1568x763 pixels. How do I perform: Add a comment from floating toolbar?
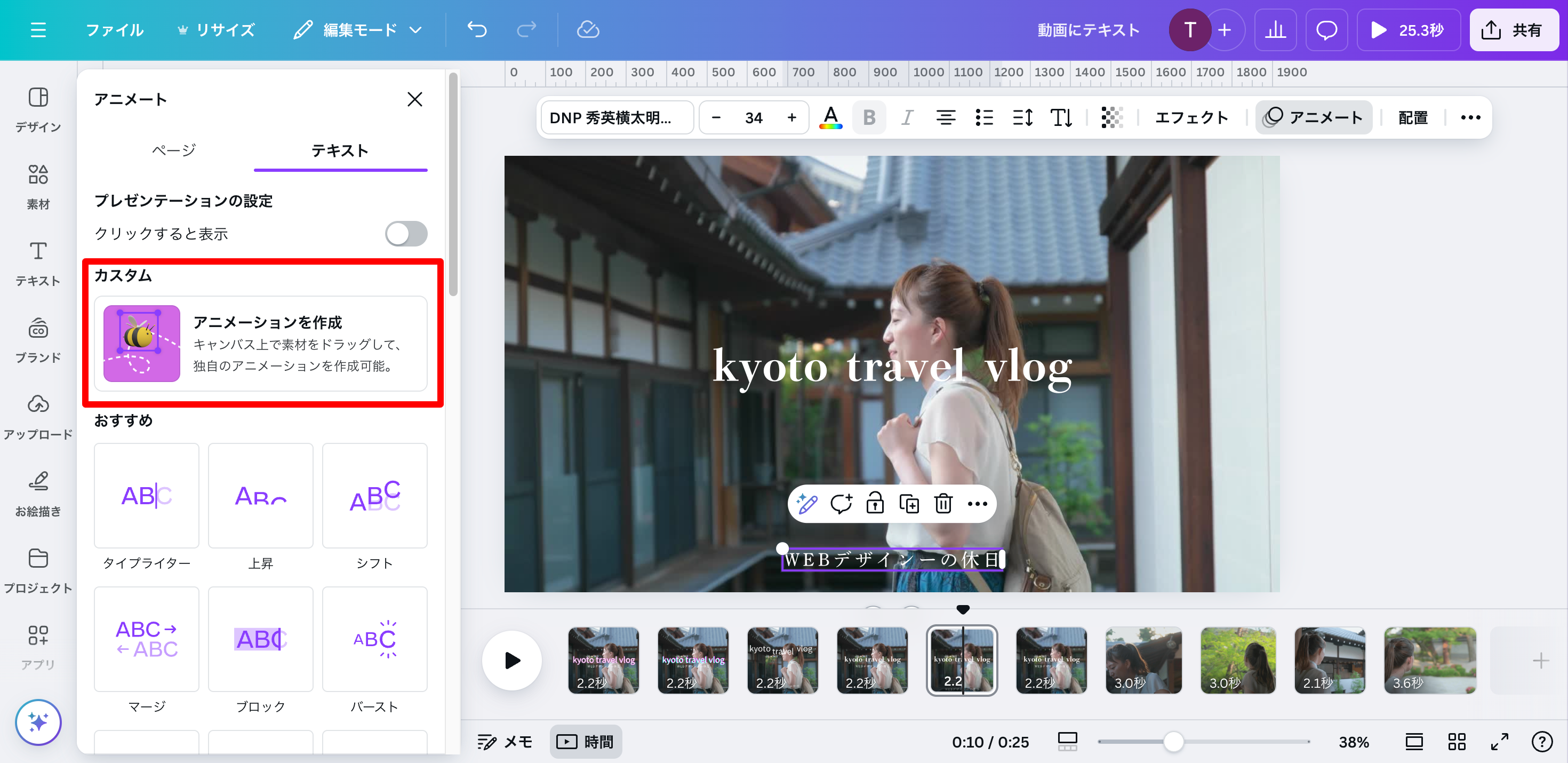click(841, 504)
